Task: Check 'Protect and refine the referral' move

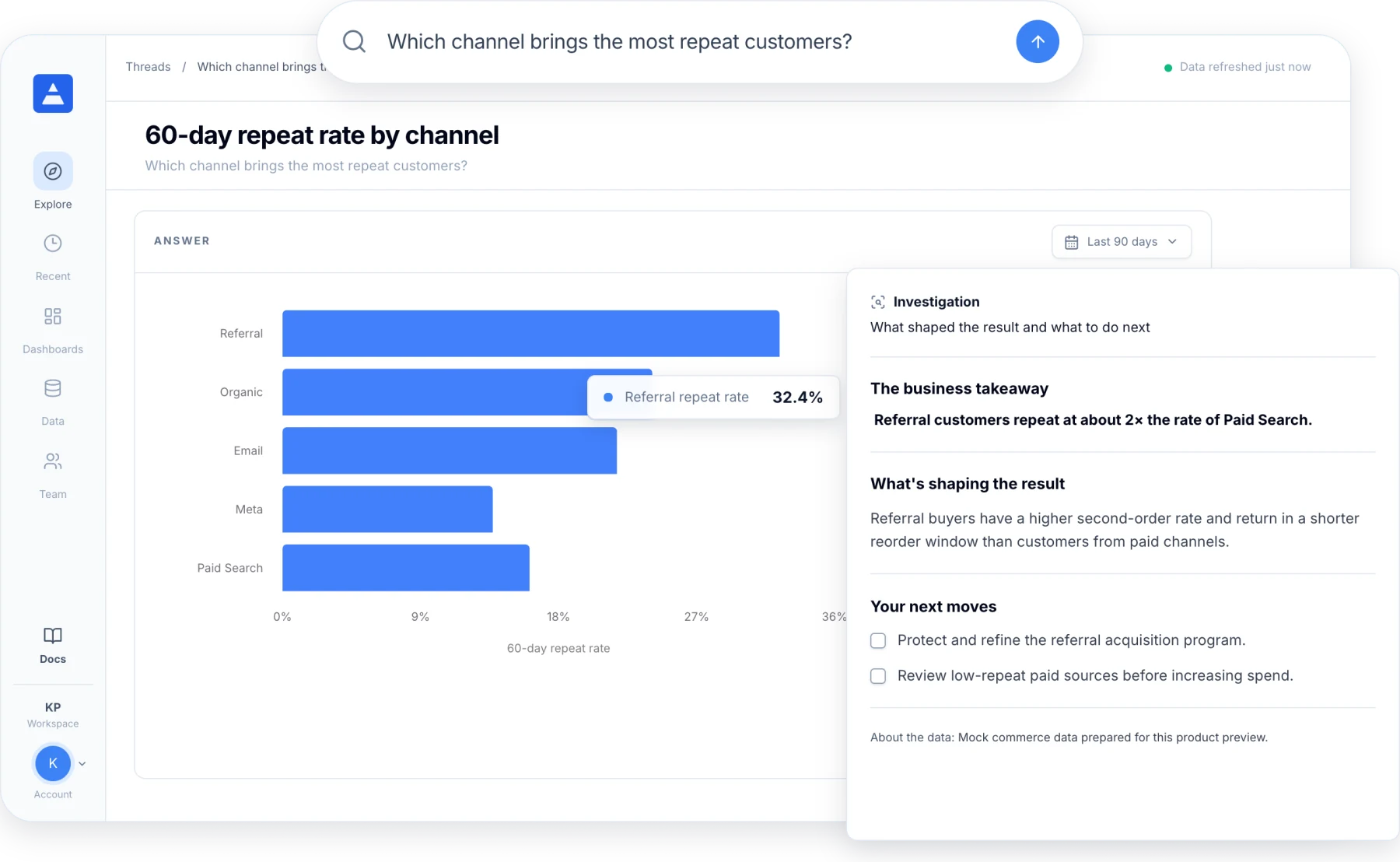Action: coord(878,640)
